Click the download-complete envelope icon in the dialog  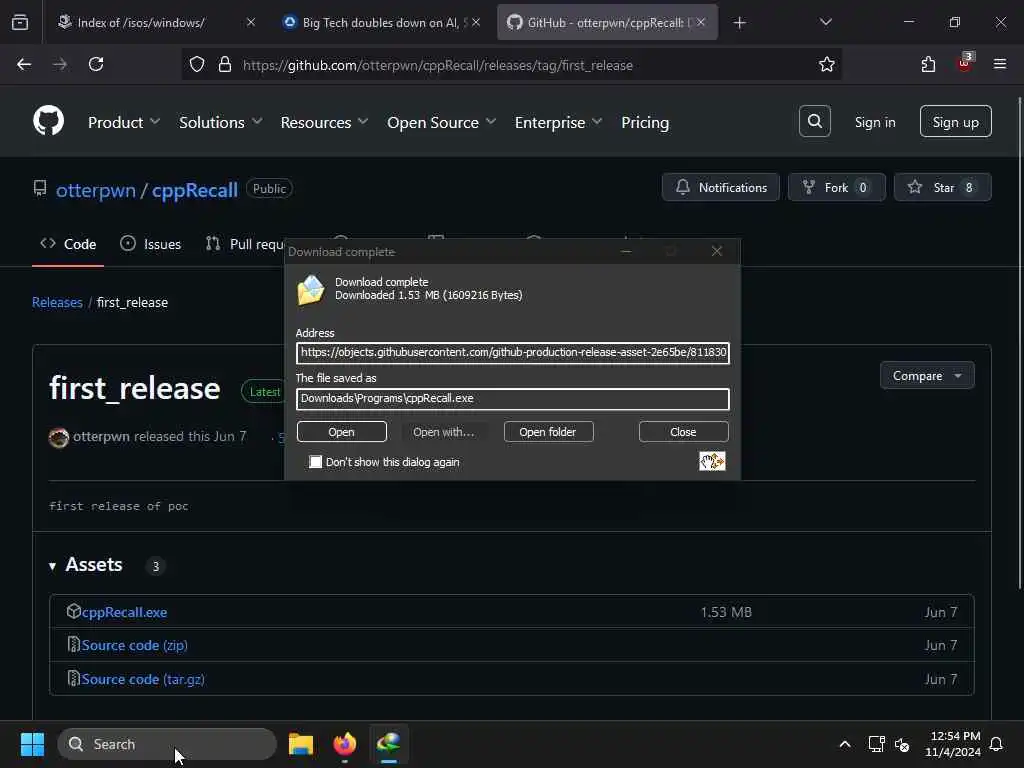click(x=311, y=290)
